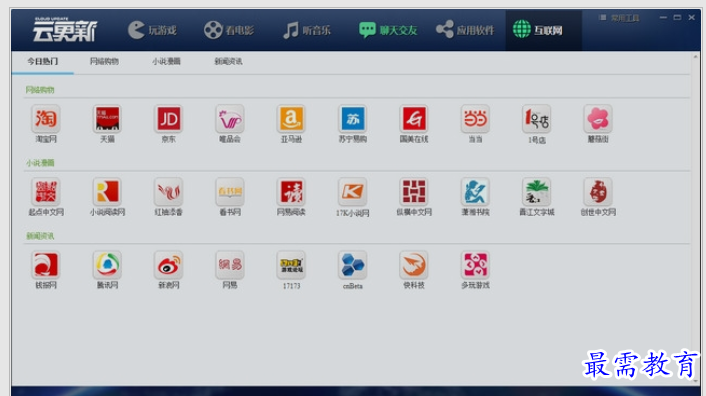706x396 pixels.
Task: Open the 网易阅读 icon
Action: click(x=291, y=192)
